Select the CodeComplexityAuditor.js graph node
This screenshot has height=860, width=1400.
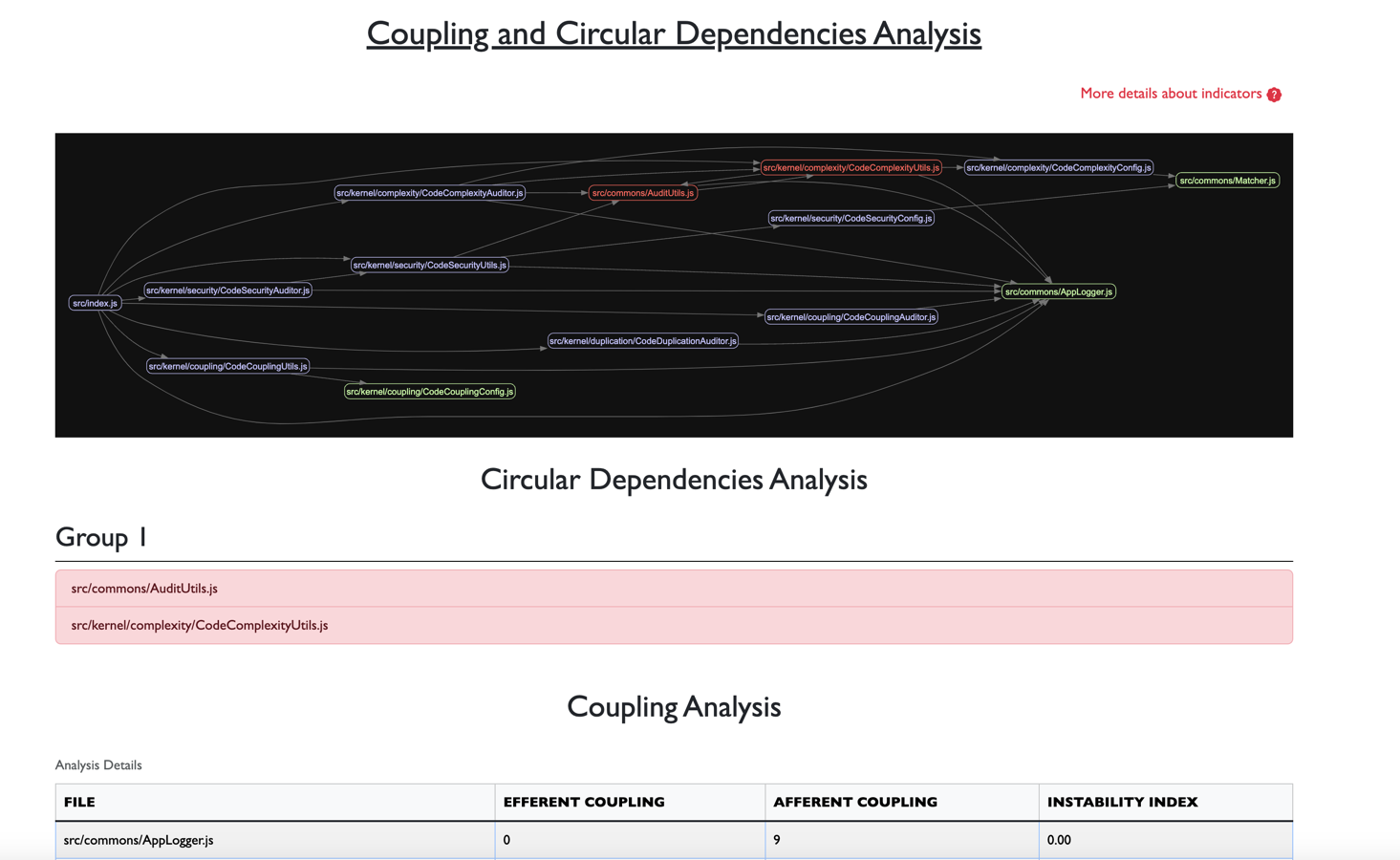(x=429, y=193)
